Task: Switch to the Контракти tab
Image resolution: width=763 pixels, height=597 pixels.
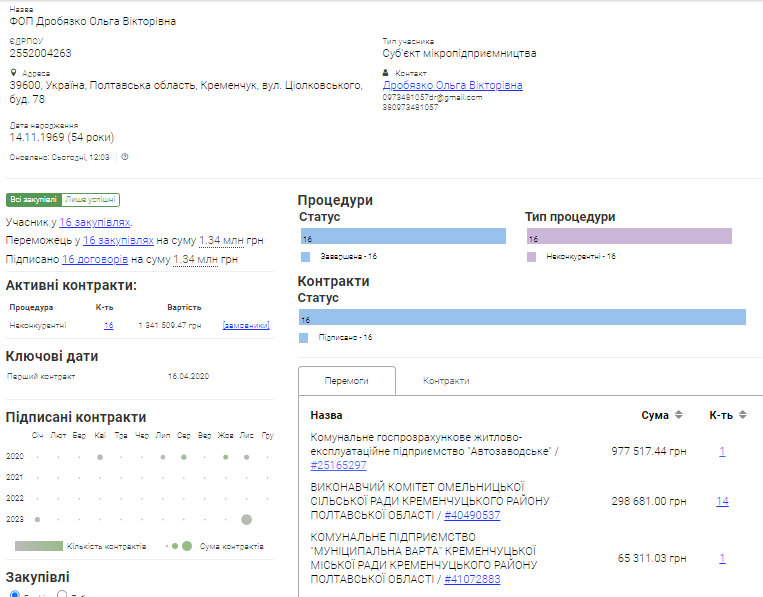Action: coord(446,381)
